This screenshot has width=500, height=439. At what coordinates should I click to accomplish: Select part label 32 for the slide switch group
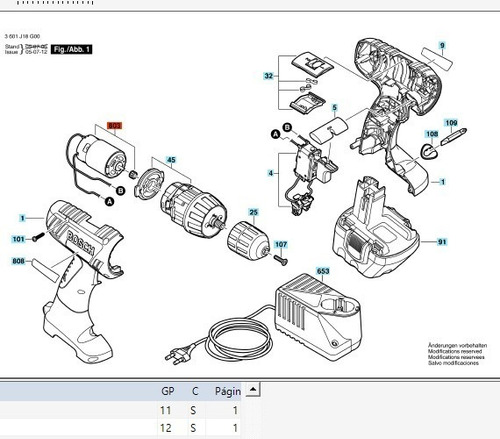point(268,76)
